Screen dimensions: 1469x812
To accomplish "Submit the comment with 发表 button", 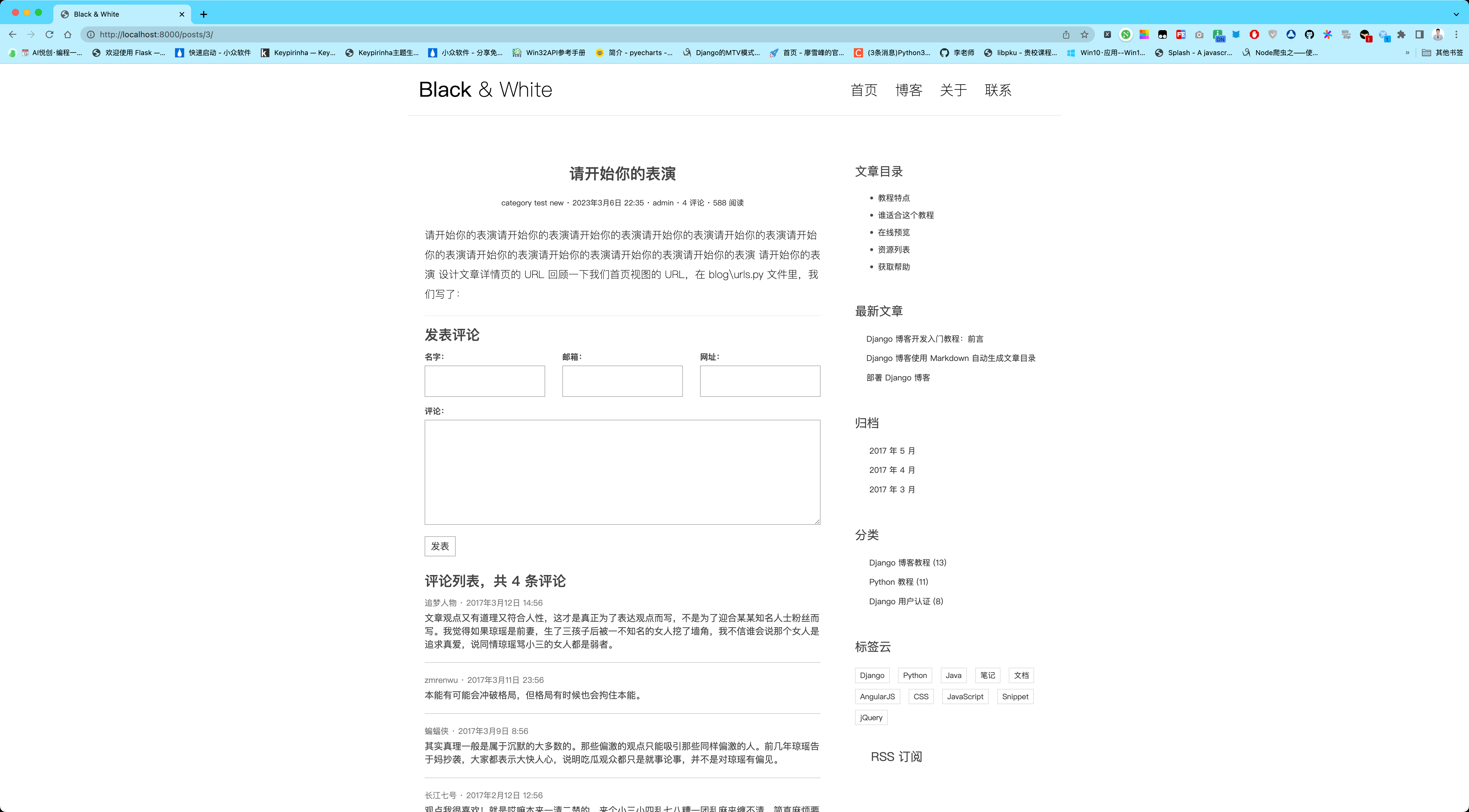I will tap(440, 546).
